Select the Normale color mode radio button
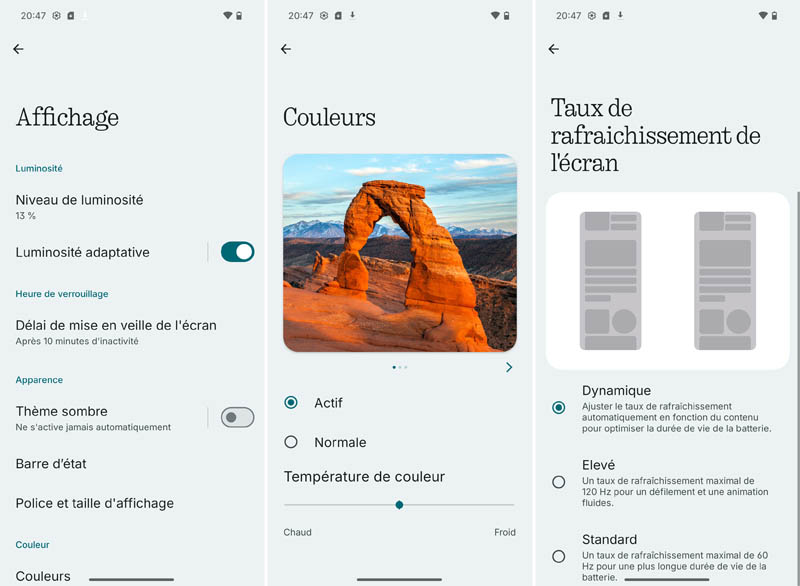The image size is (800, 586). (291, 442)
